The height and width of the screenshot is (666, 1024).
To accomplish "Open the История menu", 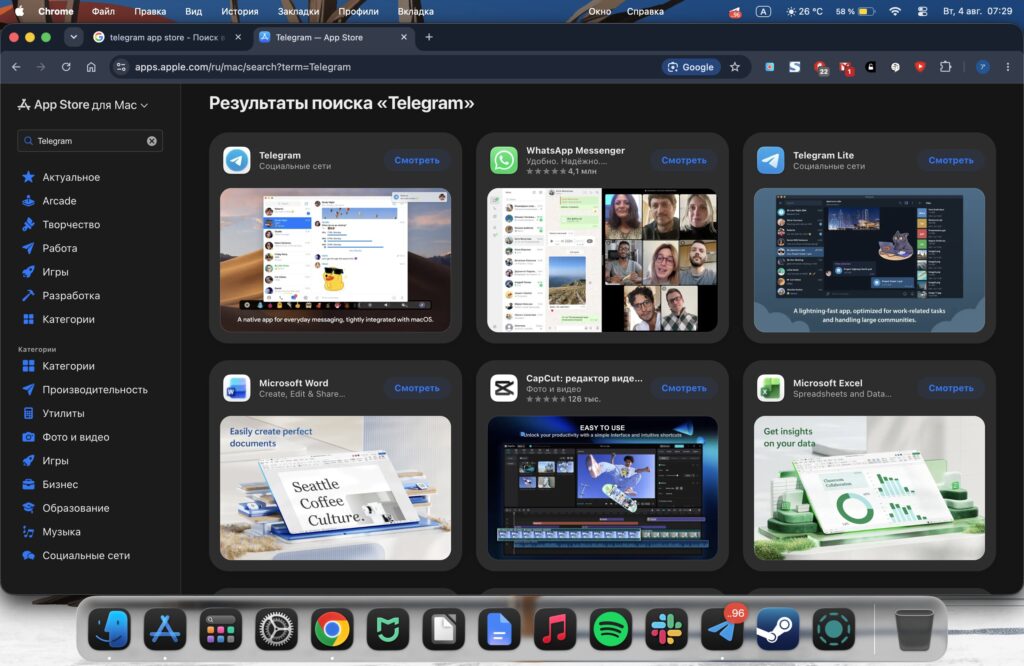I will click(x=239, y=11).
